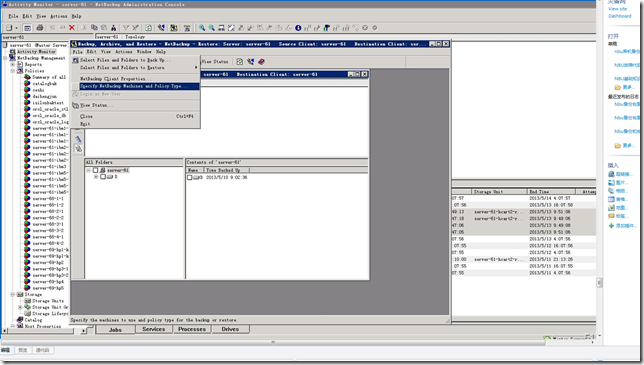Open the View site link
The height and width of the screenshot is (365, 644).
pos(617,9)
